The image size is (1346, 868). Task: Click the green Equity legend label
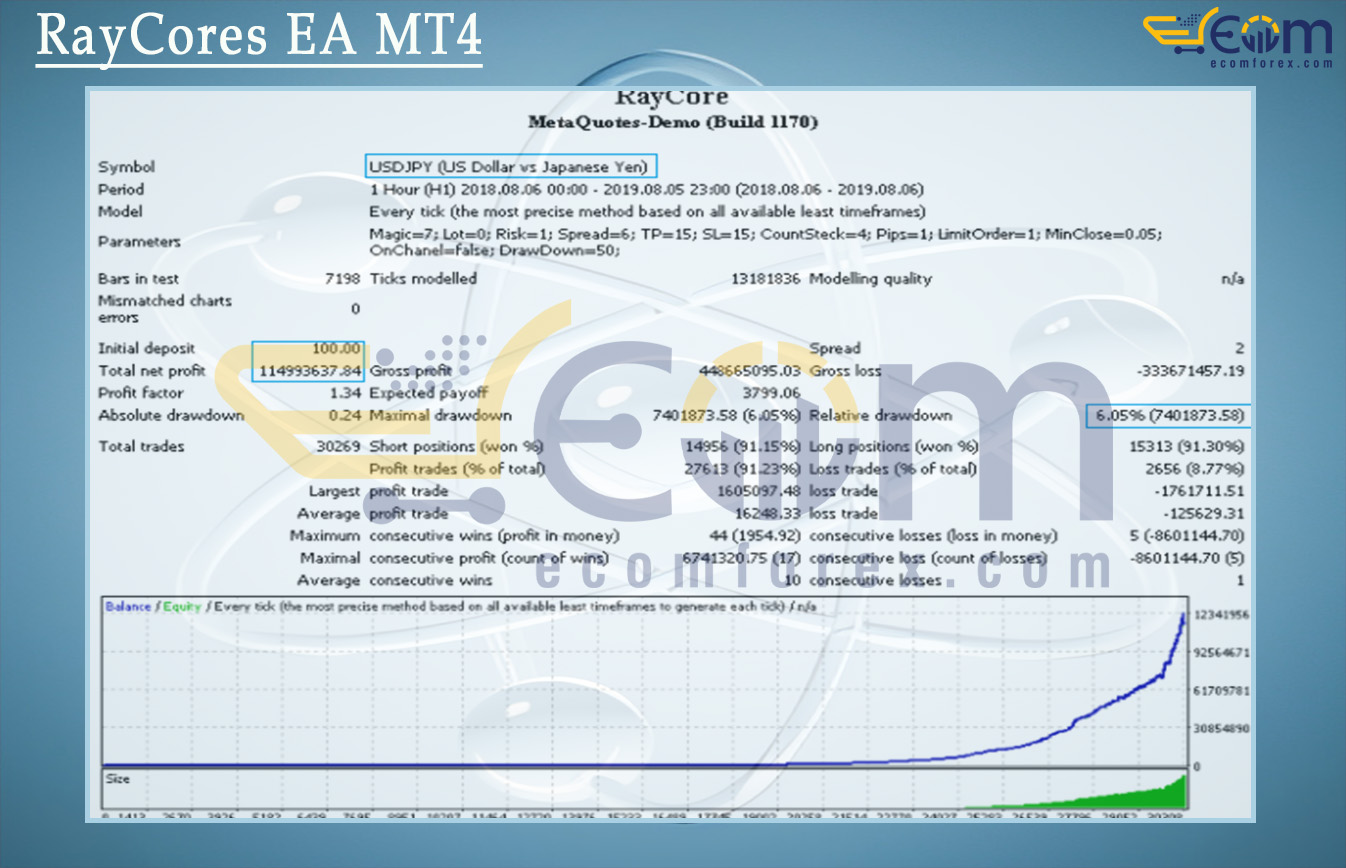(x=182, y=607)
